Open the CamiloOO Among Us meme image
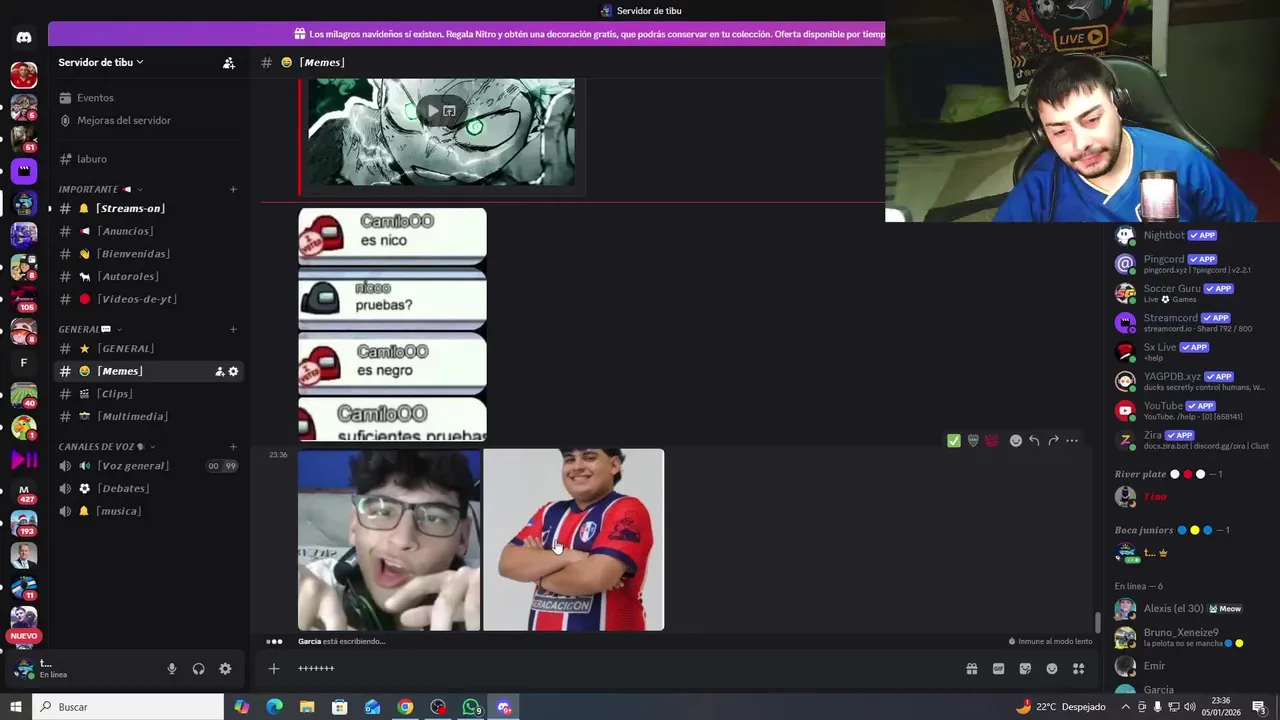The width and height of the screenshot is (1280, 720). [x=392, y=324]
